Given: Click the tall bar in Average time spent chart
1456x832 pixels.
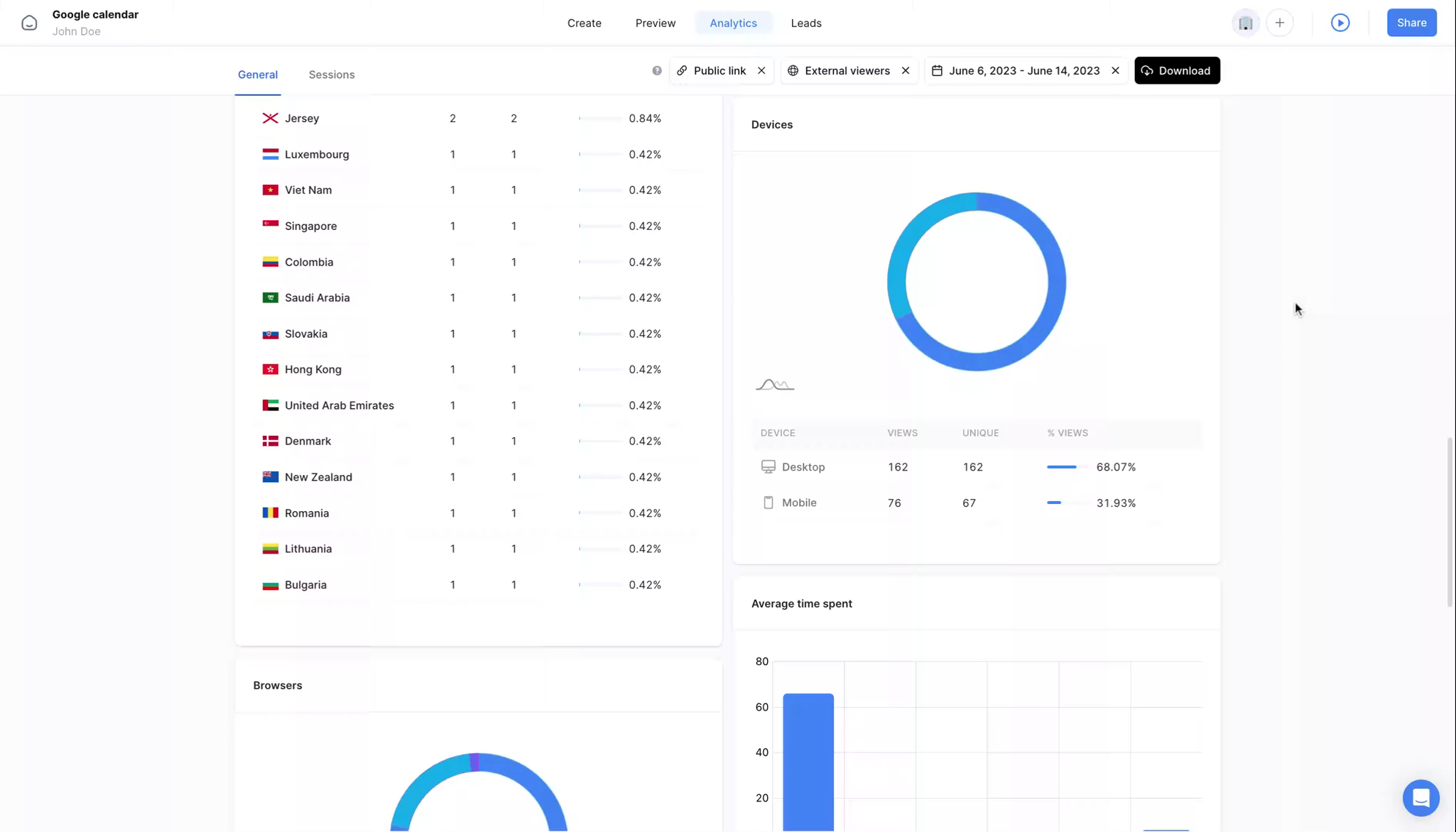Looking at the screenshot, I should [x=808, y=762].
